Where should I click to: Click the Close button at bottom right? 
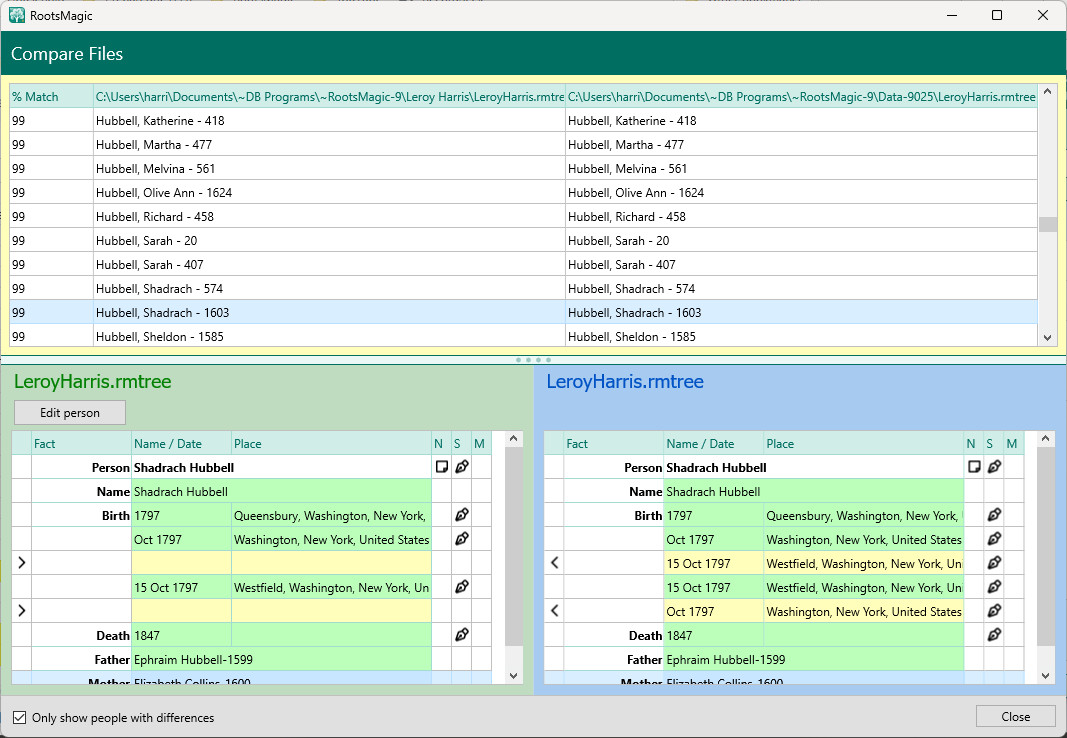pos(1015,716)
